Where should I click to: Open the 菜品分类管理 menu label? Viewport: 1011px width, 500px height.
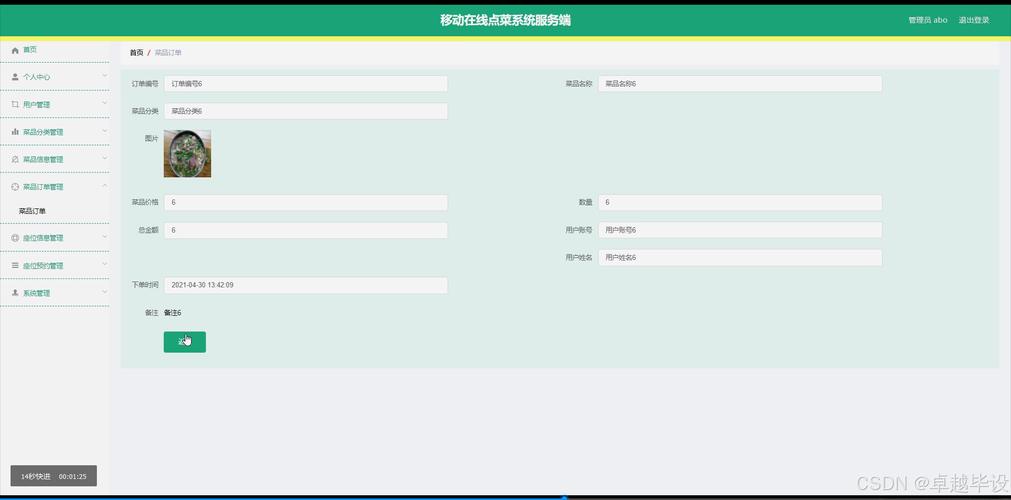(x=43, y=132)
